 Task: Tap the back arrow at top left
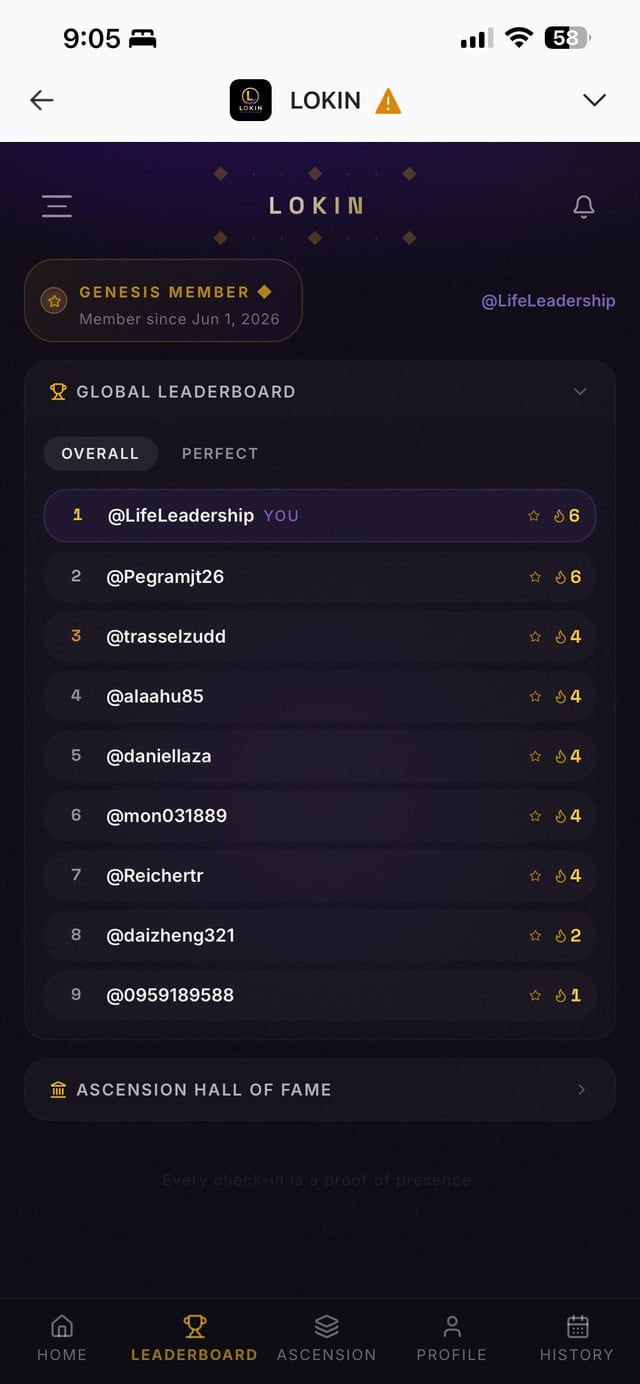pos(42,100)
